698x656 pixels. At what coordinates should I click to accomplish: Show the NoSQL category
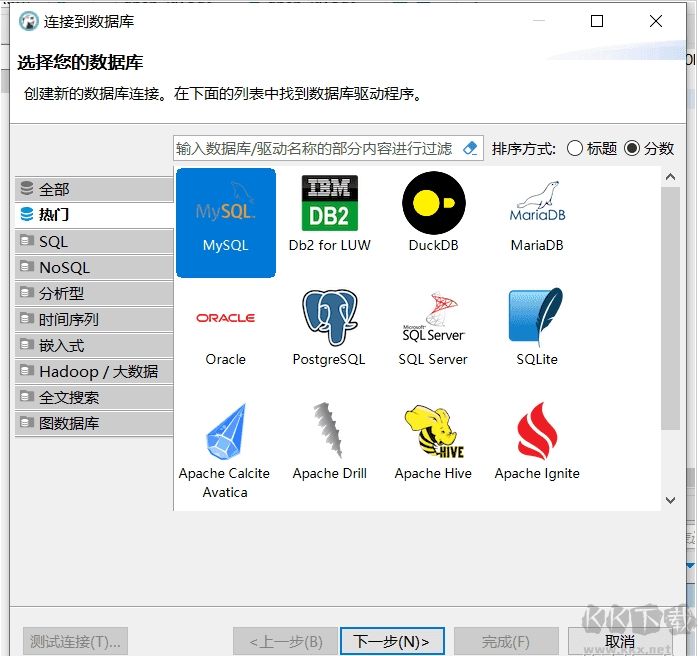94,267
